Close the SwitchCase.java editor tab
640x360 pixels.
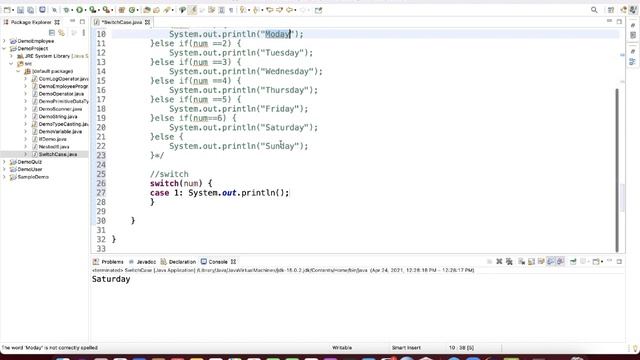point(147,22)
